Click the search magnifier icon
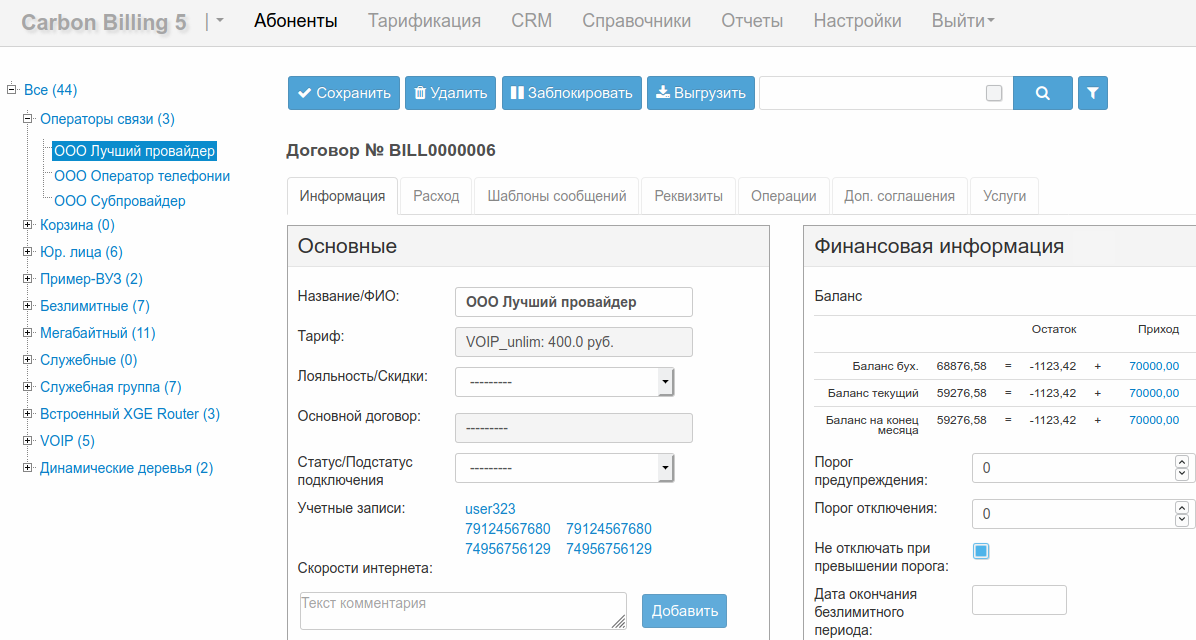 [1043, 92]
